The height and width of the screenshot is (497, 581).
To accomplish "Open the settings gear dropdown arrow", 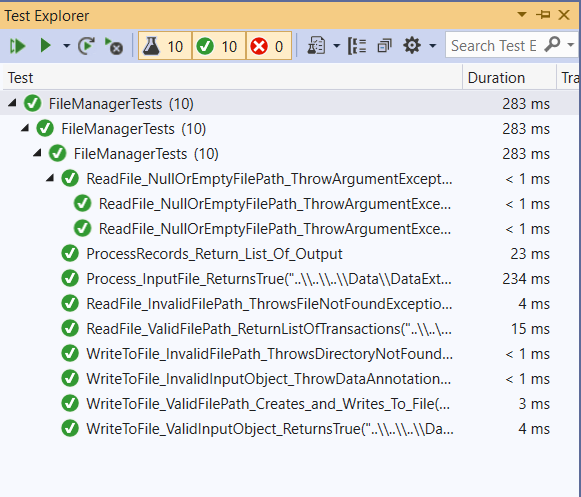I will (x=432, y=46).
